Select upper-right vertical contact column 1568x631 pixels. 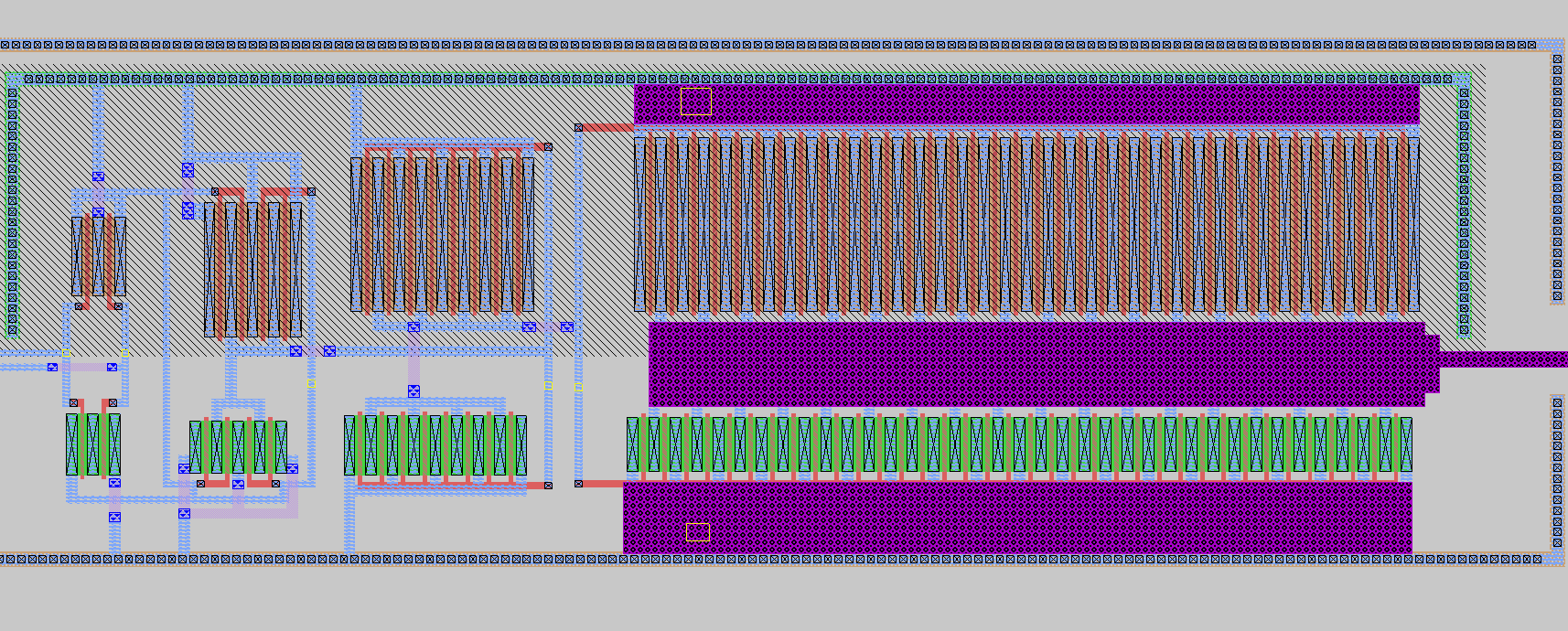click(1557, 178)
